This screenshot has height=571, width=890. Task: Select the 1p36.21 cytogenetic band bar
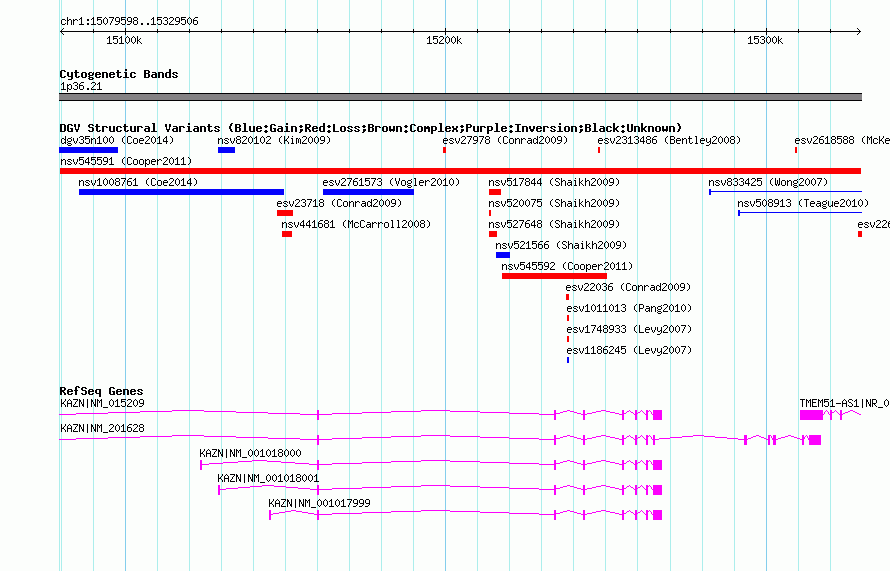tap(460, 97)
